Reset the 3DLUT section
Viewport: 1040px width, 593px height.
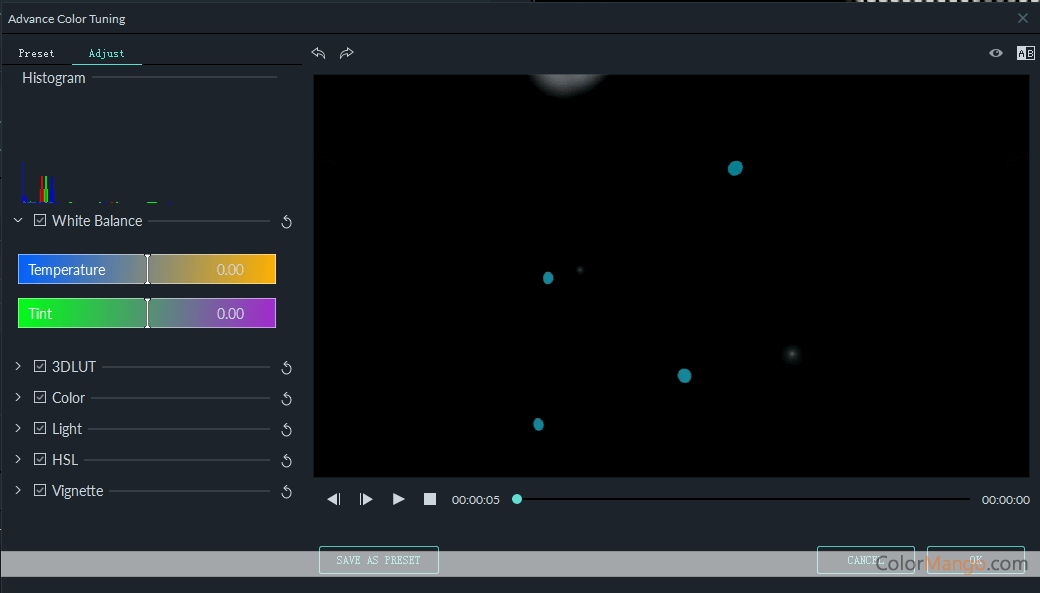point(286,368)
